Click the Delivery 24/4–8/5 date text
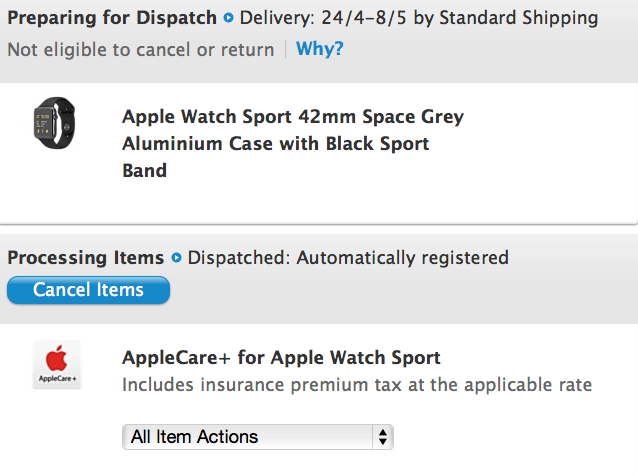Image resolution: width=638 pixels, height=476 pixels. (323, 18)
